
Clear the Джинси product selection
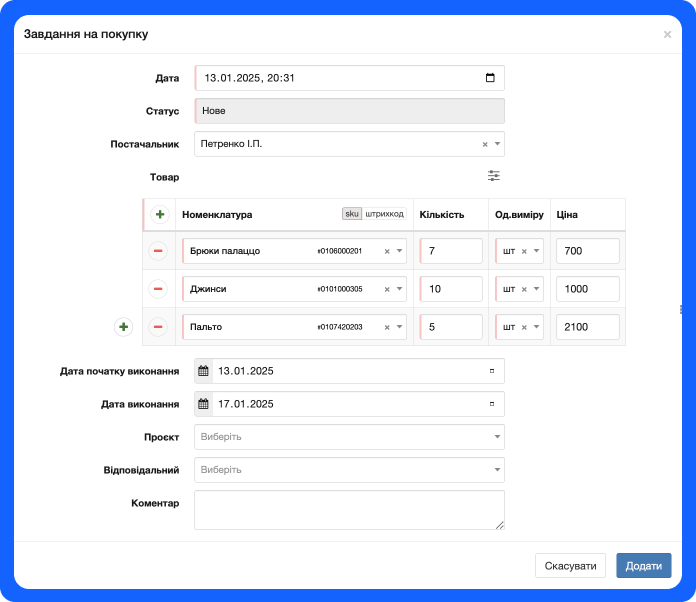tap(387, 289)
